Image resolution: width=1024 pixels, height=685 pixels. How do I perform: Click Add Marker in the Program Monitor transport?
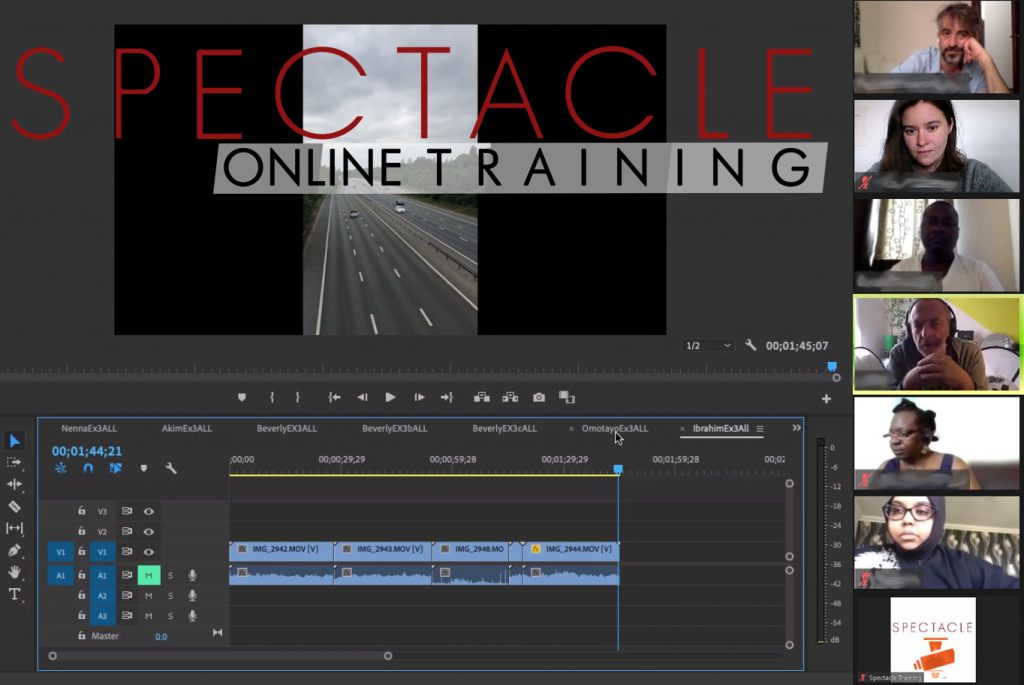coord(242,397)
